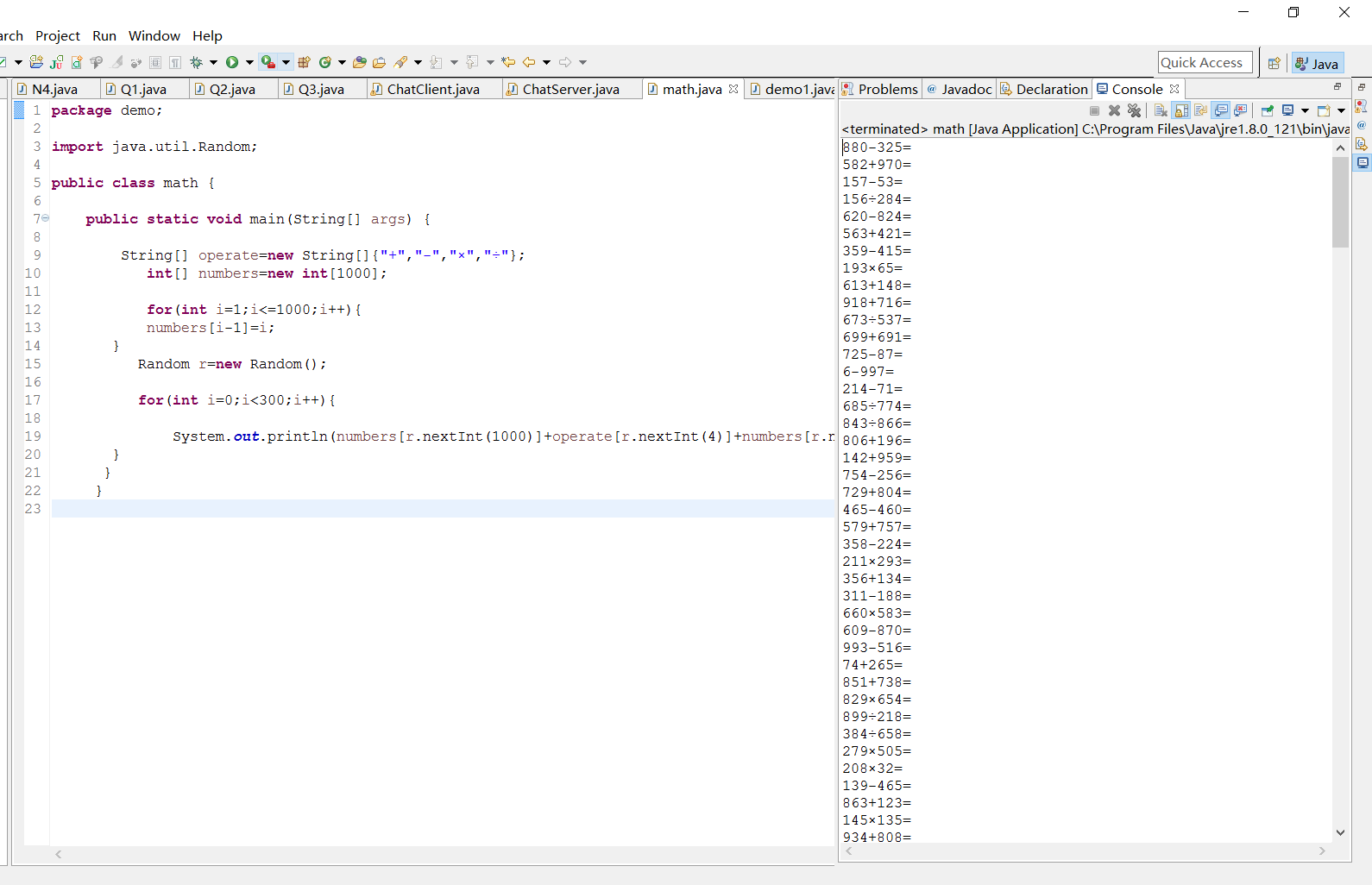This screenshot has width=1372, height=885.
Task: Close the math.java editor tab
Action: click(733, 89)
